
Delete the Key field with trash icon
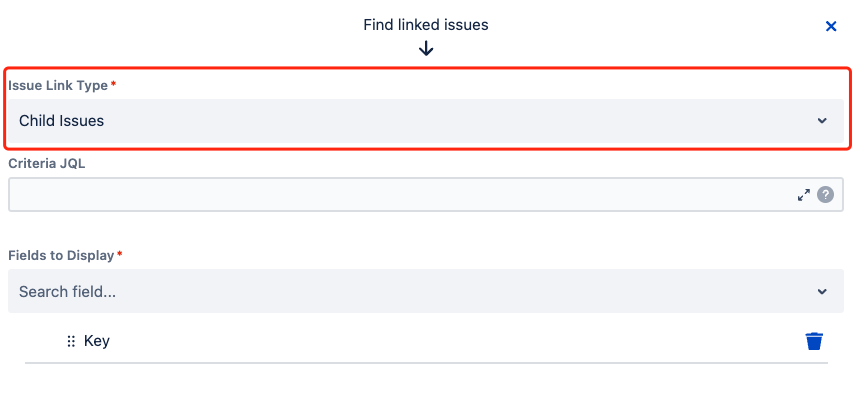coord(814,341)
